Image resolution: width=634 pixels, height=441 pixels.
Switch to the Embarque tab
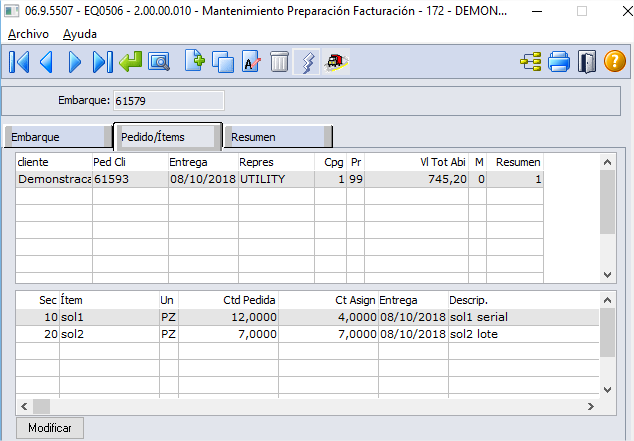[58, 137]
